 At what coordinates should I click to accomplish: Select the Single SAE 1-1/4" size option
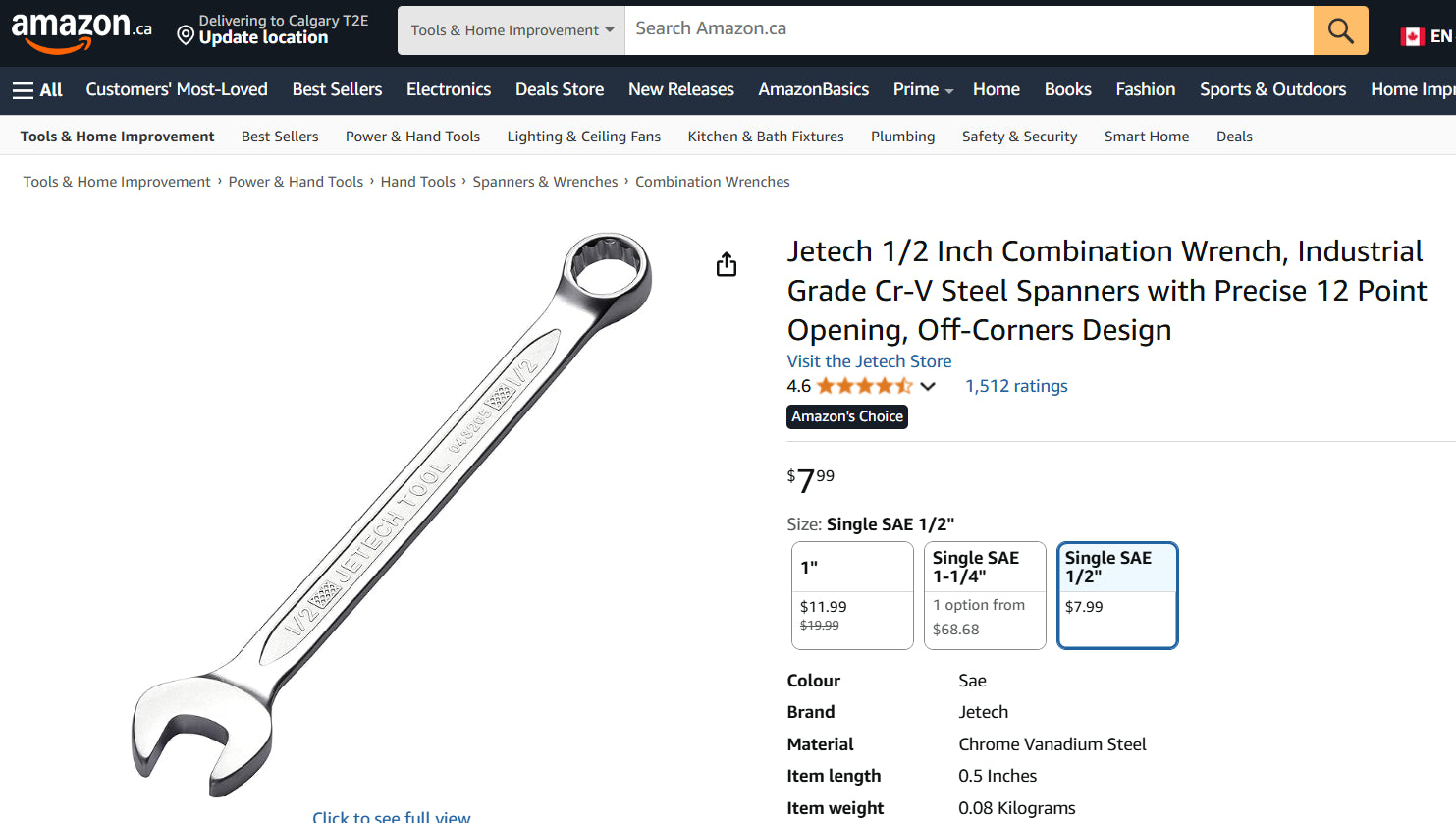[x=985, y=595]
